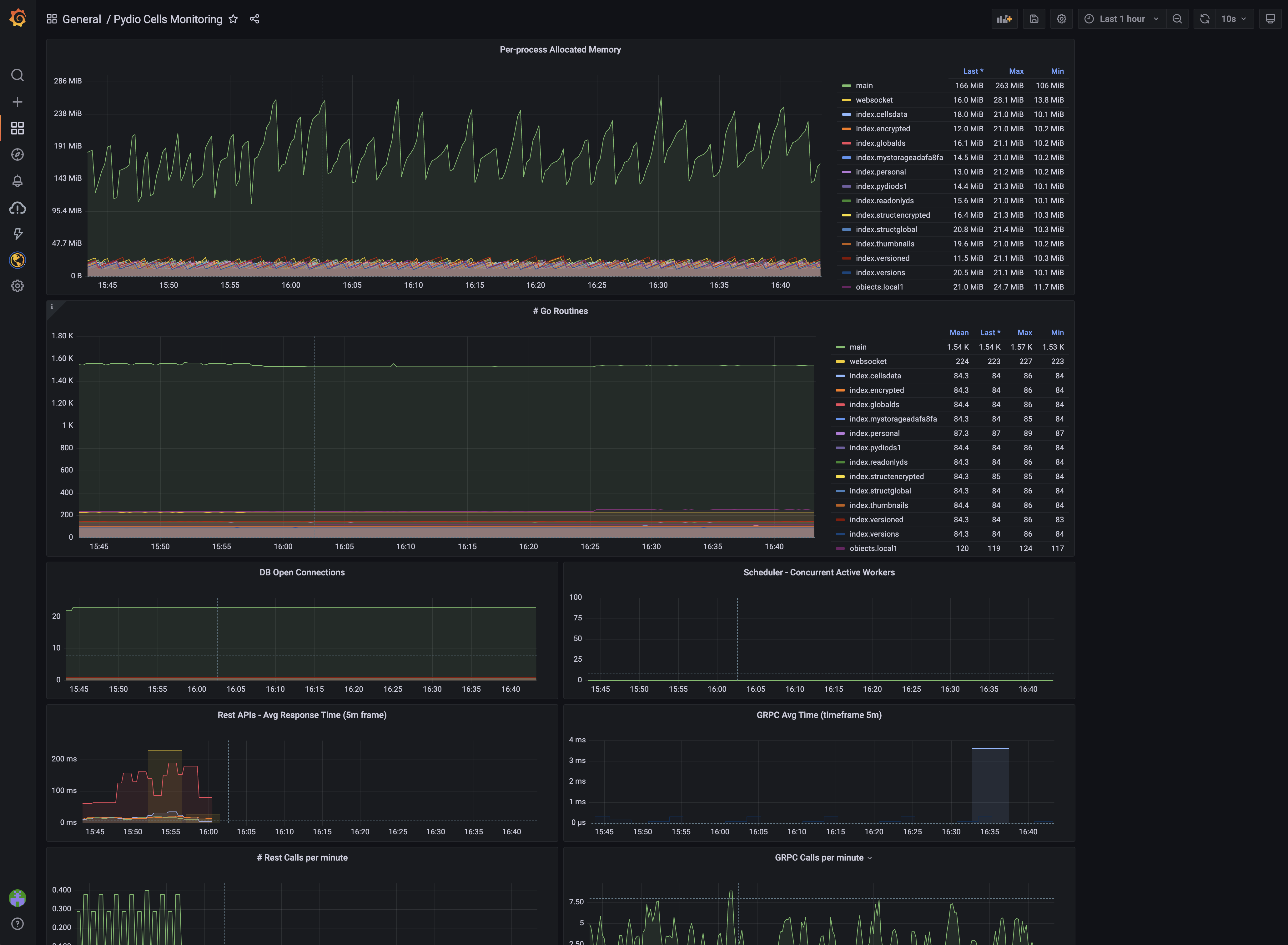Toggle index.versioned series in Go Routines legend

coord(876,520)
